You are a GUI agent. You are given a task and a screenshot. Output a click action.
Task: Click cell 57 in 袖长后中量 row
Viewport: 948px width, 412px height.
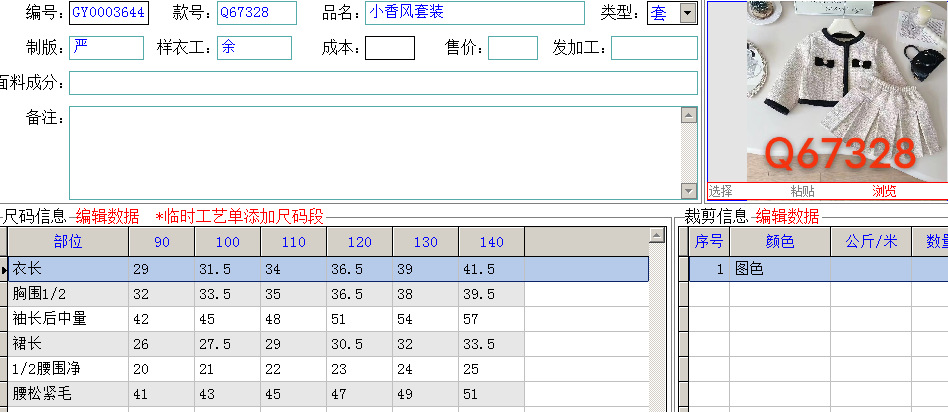click(x=491, y=319)
